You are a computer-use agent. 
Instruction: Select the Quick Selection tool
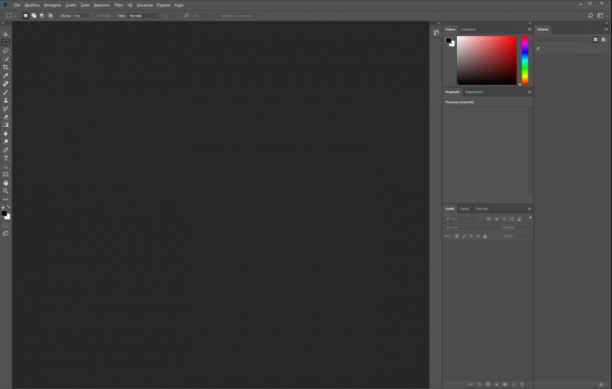[5, 59]
